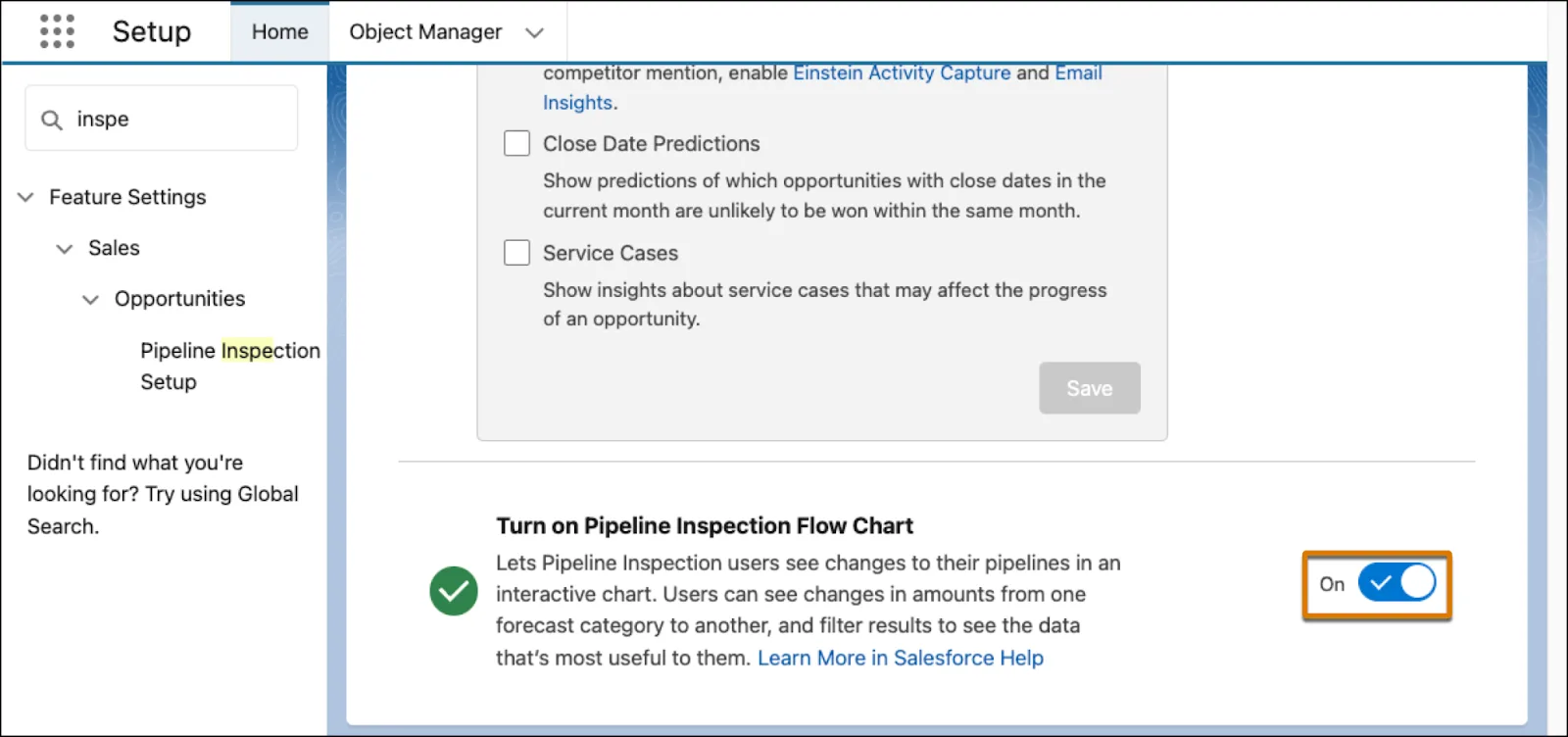The width and height of the screenshot is (1568, 737).
Task: Switch to the Home tab
Action: tap(280, 31)
